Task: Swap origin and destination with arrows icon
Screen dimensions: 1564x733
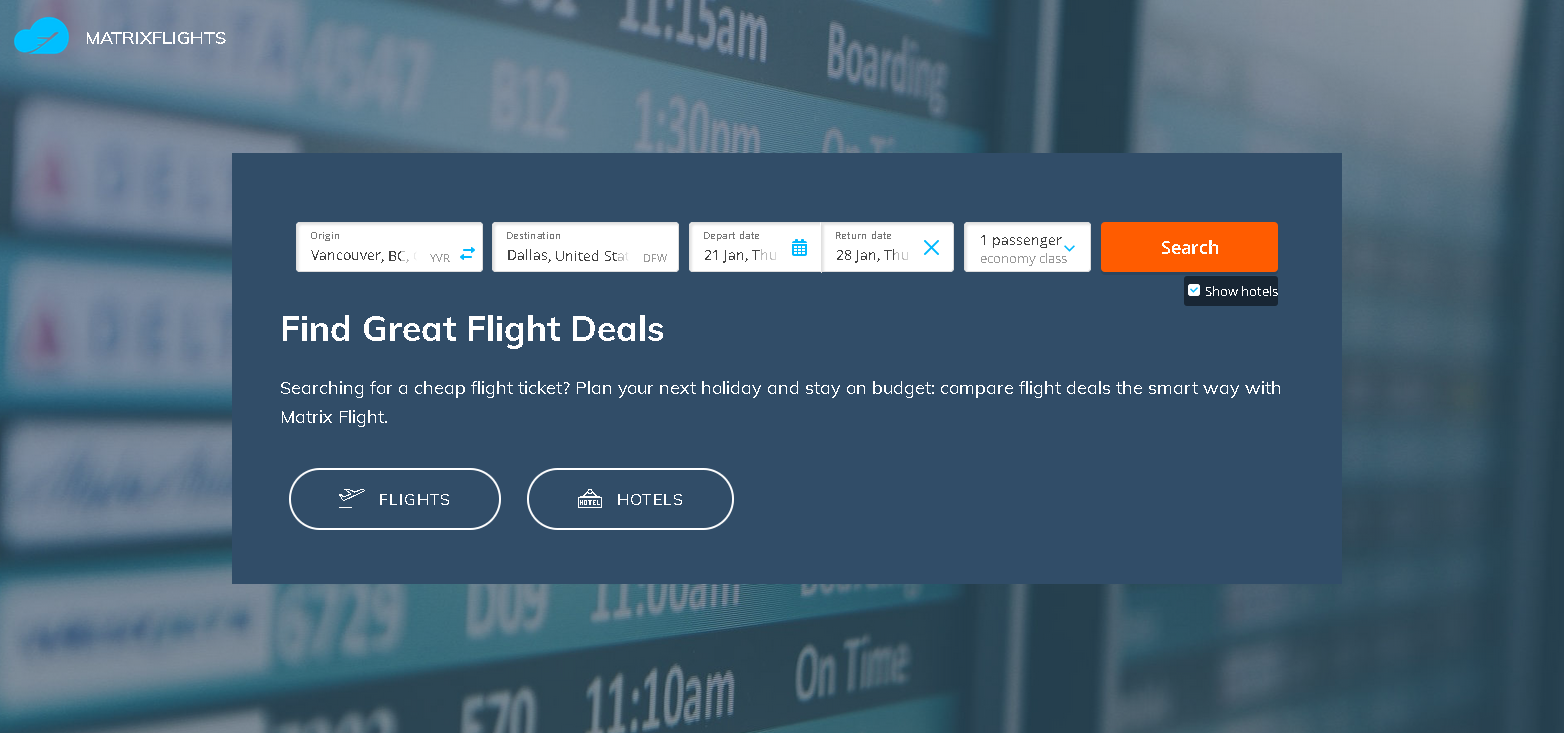Action: 467,254
